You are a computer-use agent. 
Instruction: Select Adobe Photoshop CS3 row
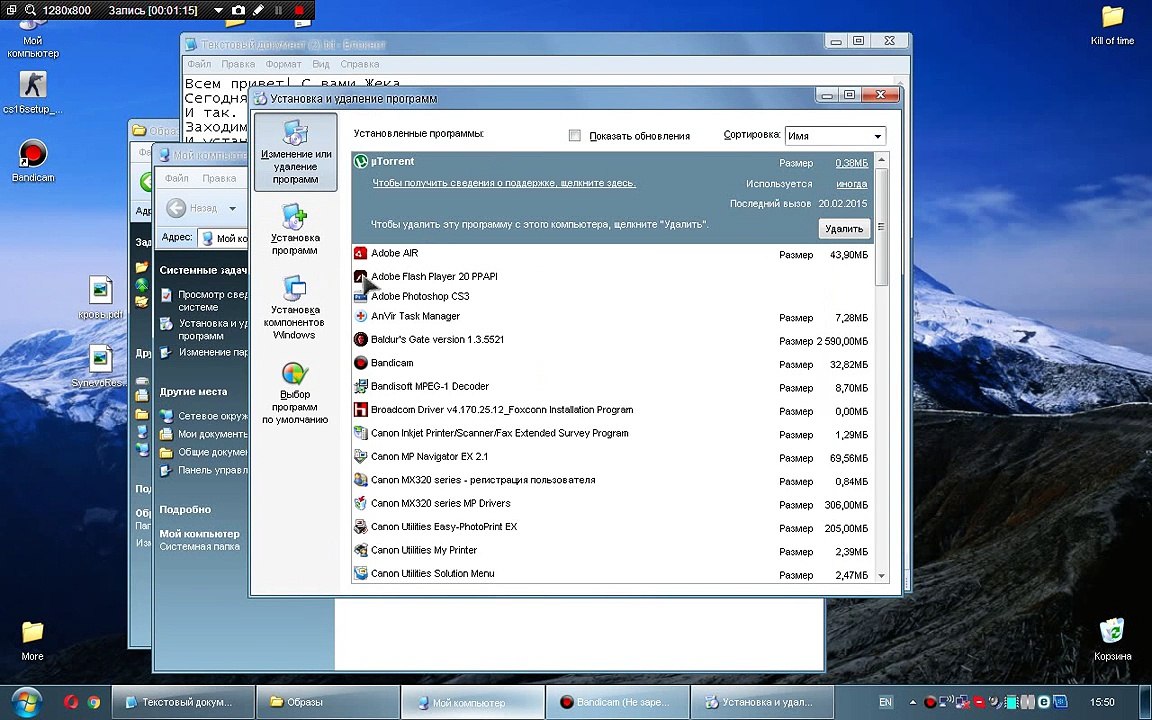(613, 297)
